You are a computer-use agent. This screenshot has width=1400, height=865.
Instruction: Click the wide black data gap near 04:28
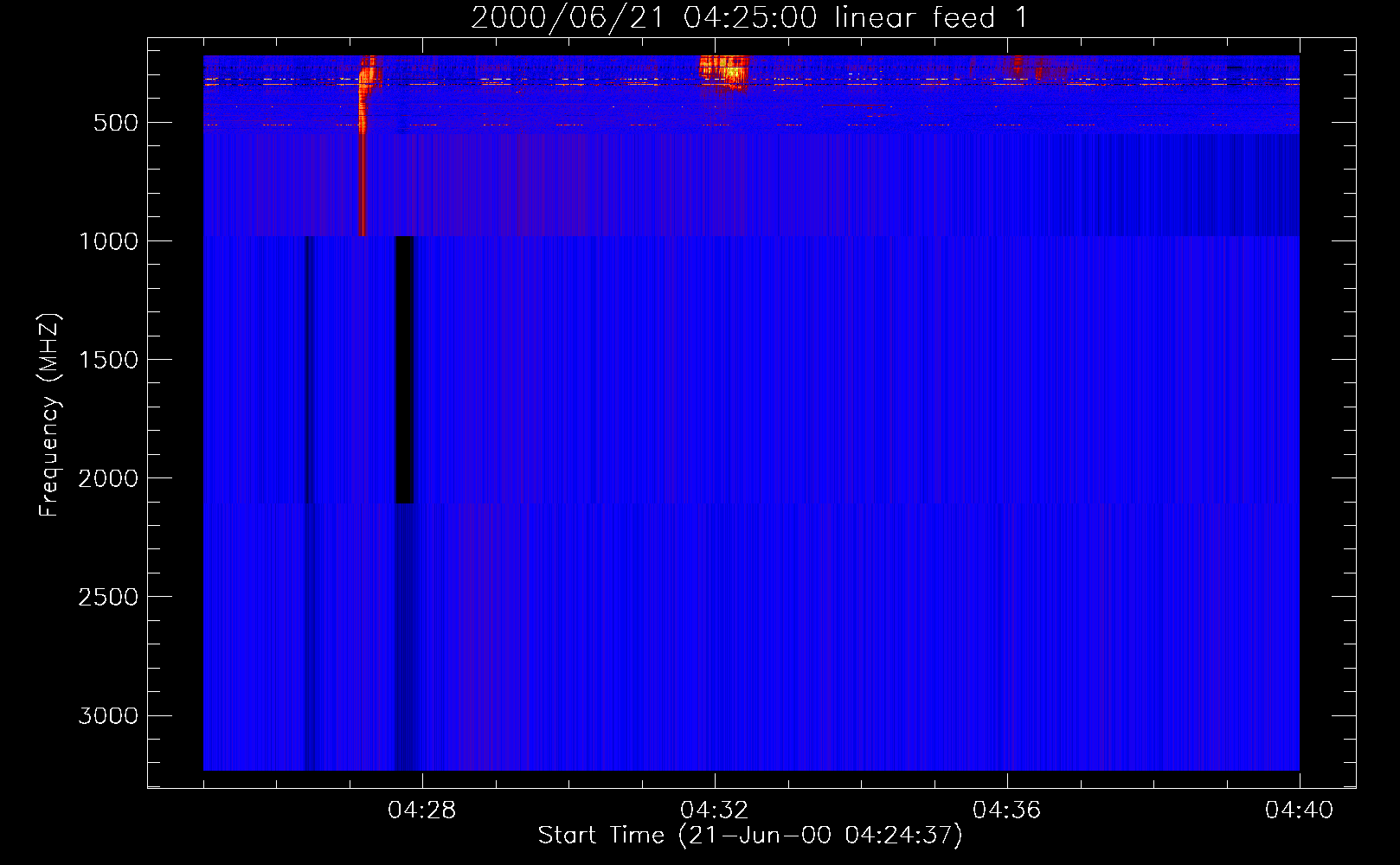[x=404, y=369]
